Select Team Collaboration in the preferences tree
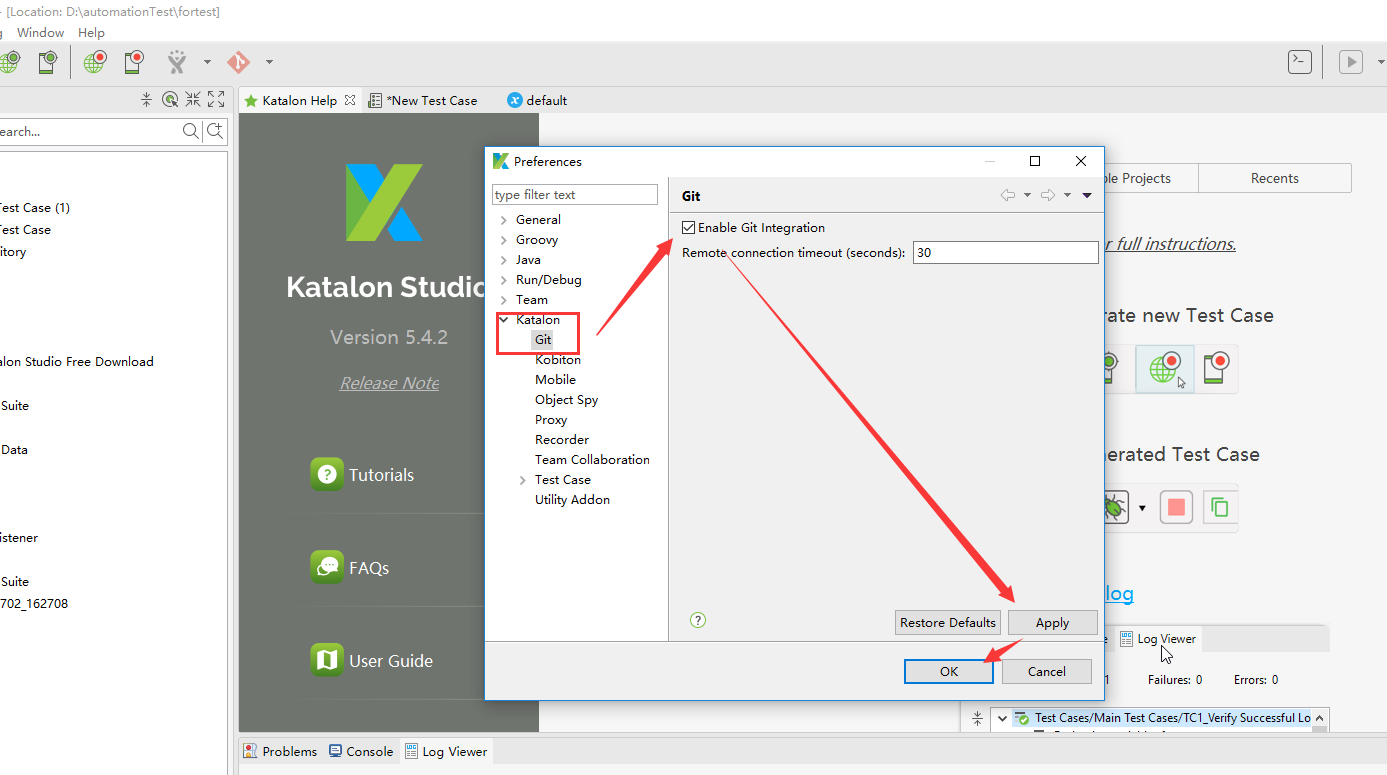Image resolution: width=1387 pixels, height=775 pixels. [x=592, y=460]
